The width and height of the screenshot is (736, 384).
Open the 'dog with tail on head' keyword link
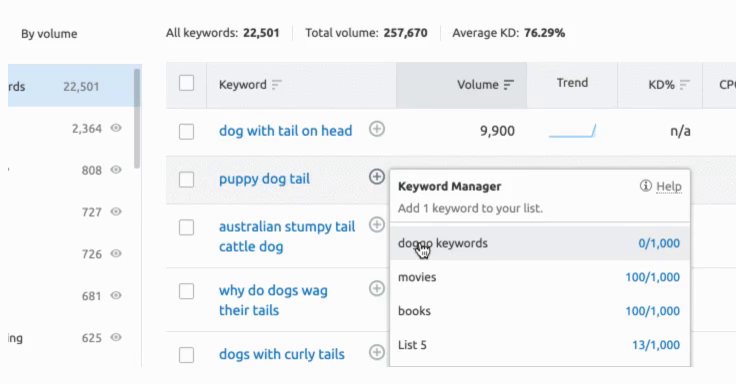click(285, 131)
